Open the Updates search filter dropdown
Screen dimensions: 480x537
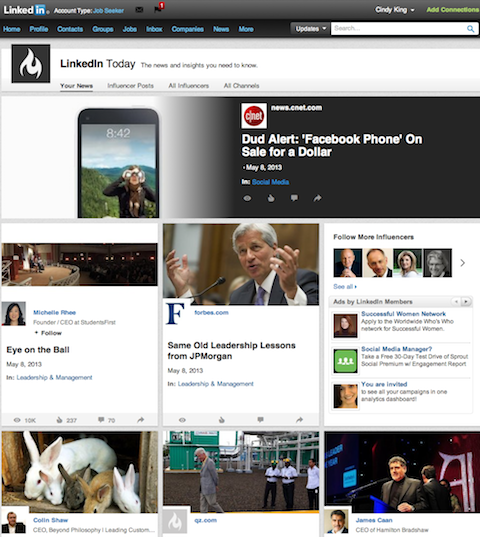pos(311,29)
